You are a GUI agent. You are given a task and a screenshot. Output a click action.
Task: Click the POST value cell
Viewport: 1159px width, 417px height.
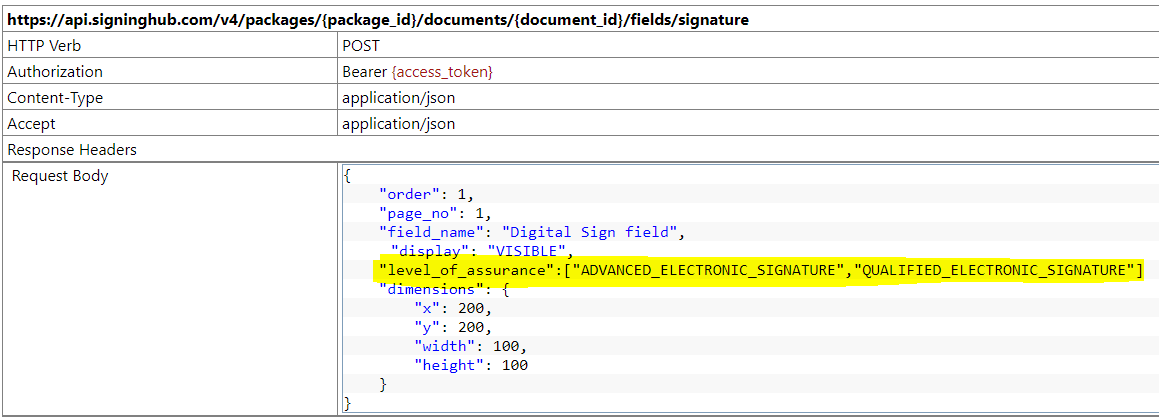click(x=362, y=45)
